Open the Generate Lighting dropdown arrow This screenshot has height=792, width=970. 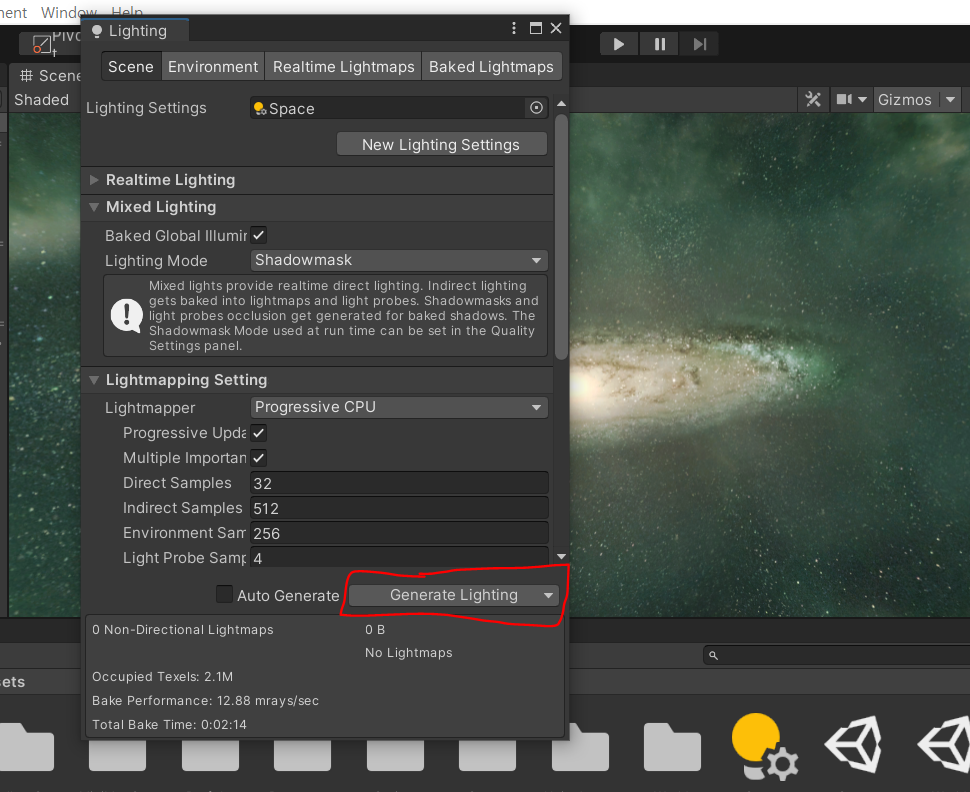pyautogui.click(x=548, y=595)
